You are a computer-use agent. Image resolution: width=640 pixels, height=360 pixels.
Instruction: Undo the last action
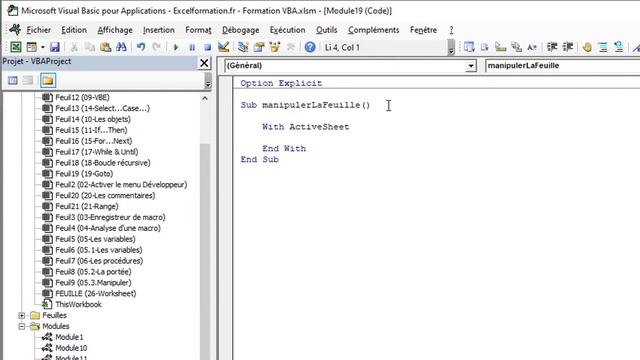point(141,47)
